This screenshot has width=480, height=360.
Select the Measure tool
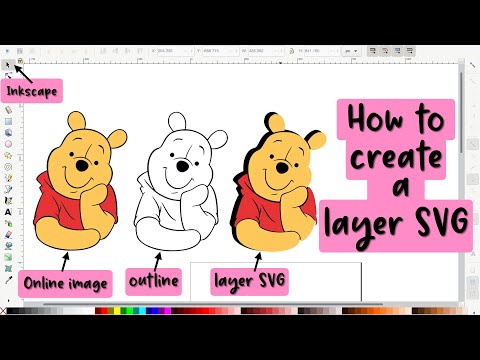point(8,110)
